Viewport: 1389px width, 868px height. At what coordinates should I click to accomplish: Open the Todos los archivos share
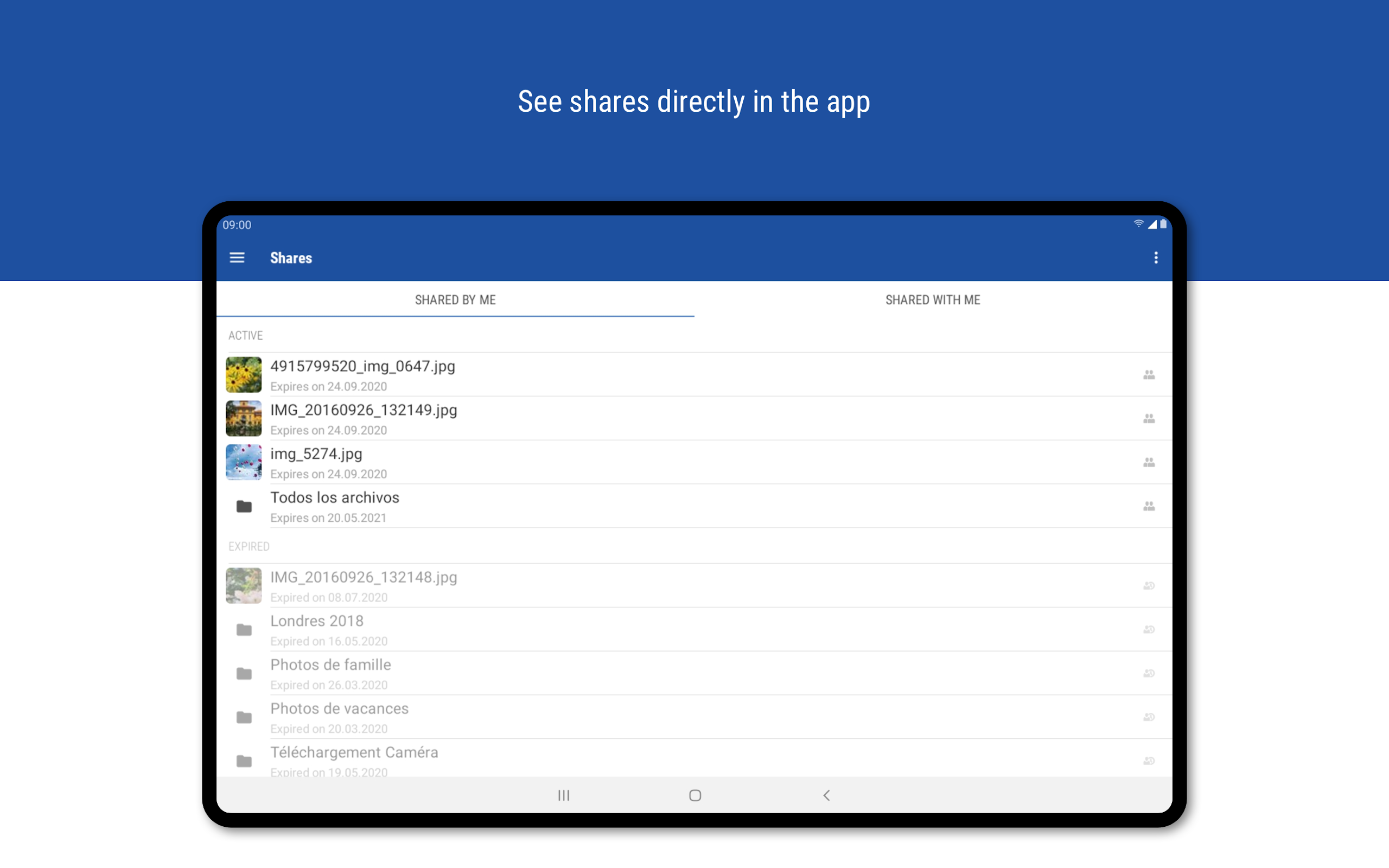point(694,506)
